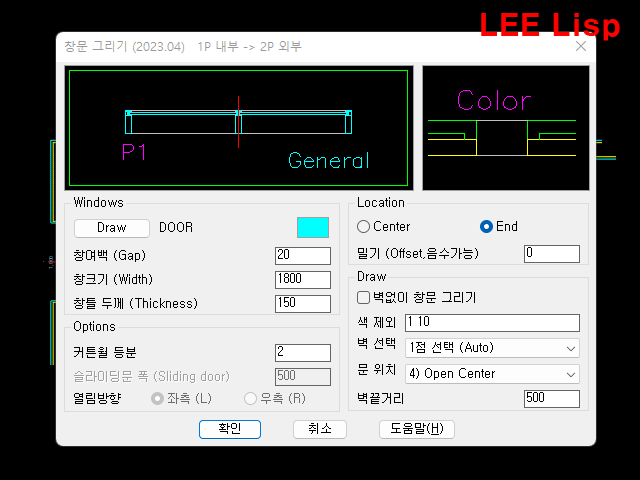
Task: Click the 밀기 (Offset) input field
Action: 552,254
